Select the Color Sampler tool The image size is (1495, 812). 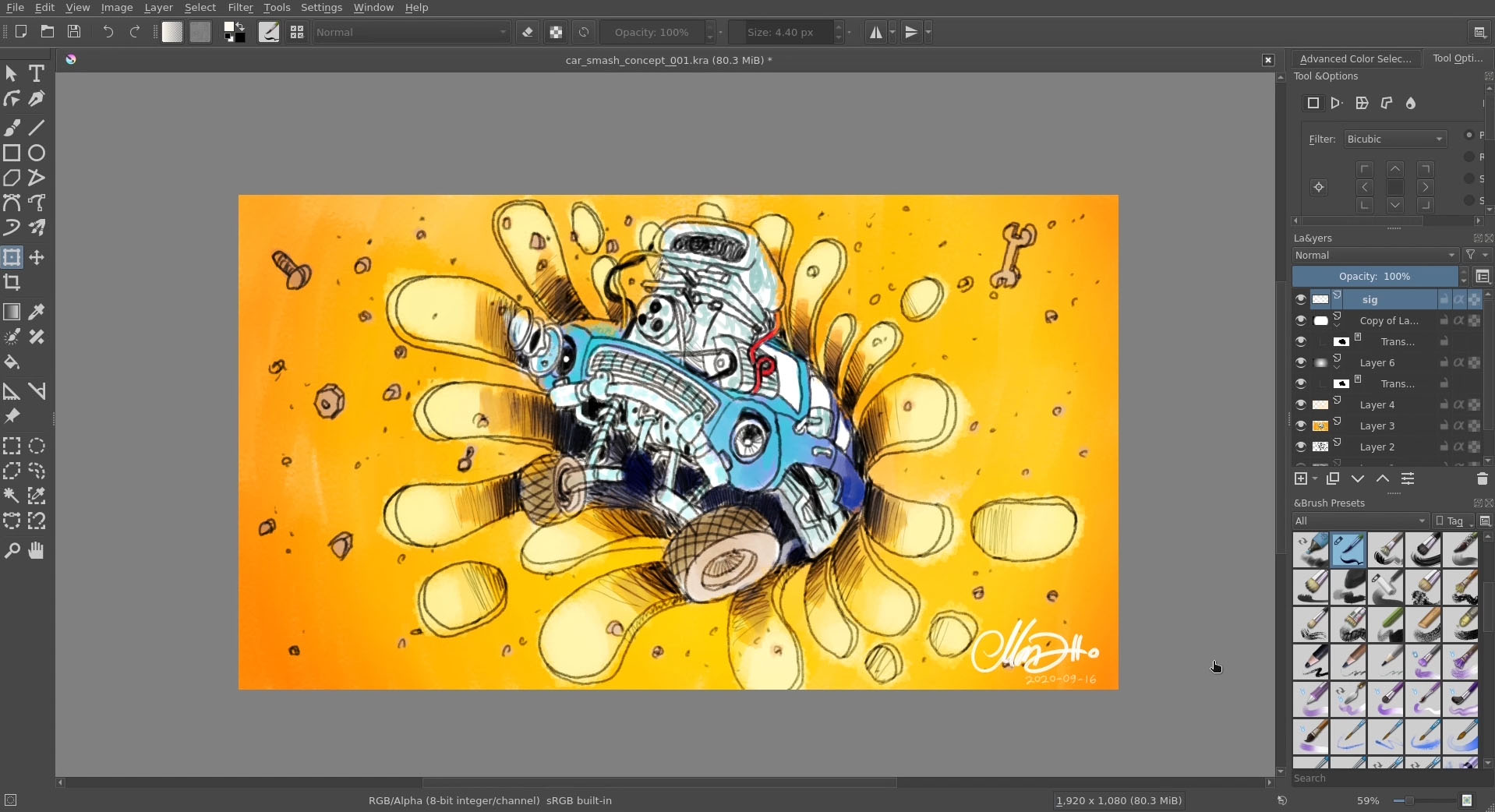37,312
